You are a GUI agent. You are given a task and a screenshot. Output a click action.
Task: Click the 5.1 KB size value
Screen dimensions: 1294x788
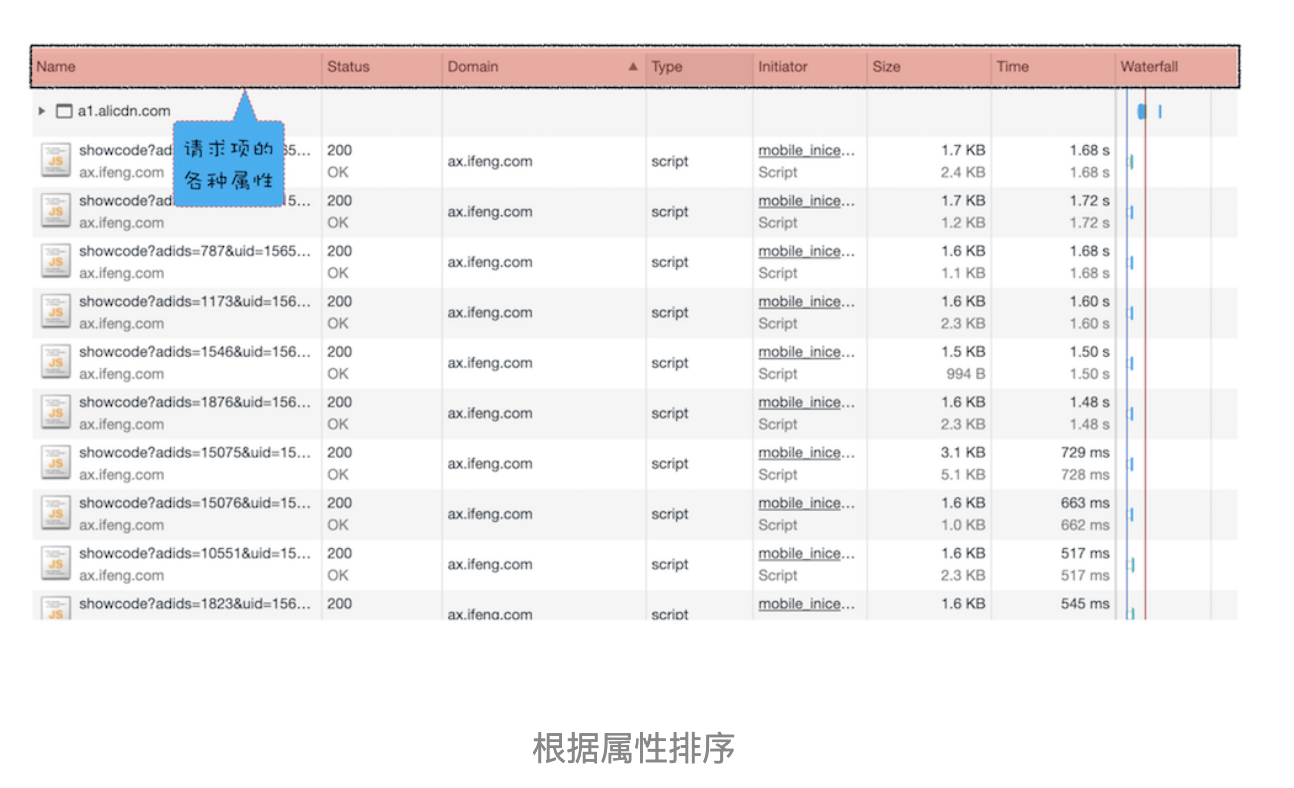click(x=963, y=475)
